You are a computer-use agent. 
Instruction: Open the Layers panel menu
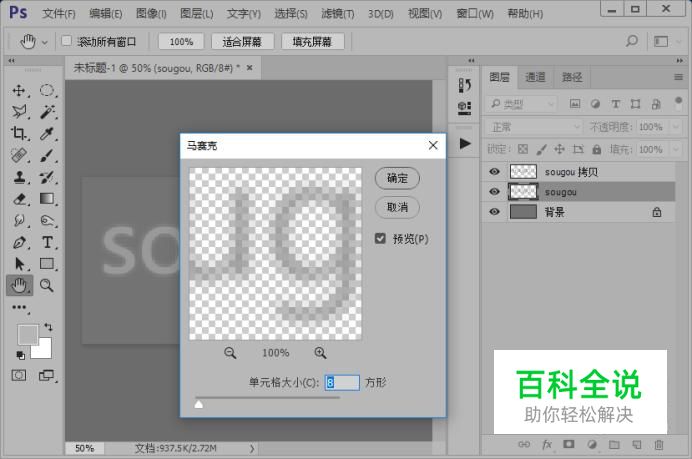point(678,77)
